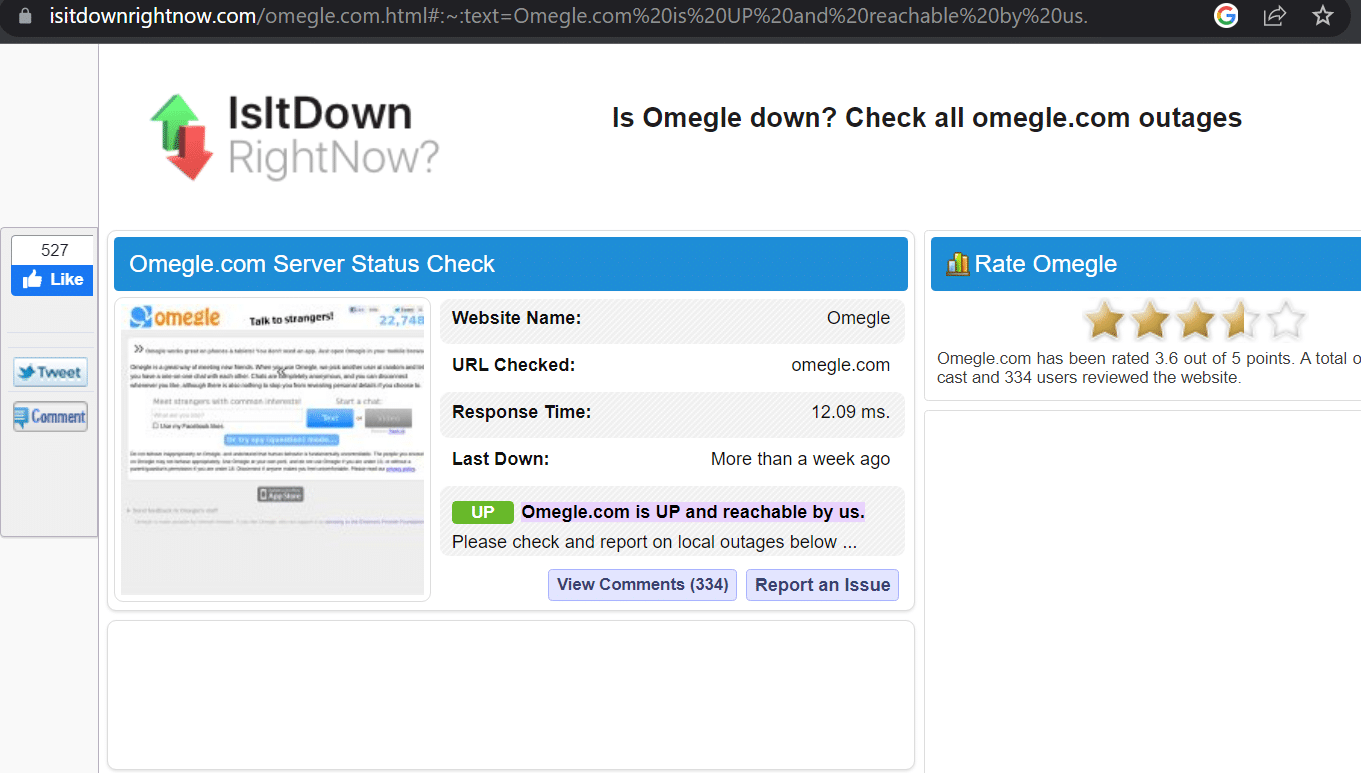Click the "Website Name:" label

click(516, 318)
